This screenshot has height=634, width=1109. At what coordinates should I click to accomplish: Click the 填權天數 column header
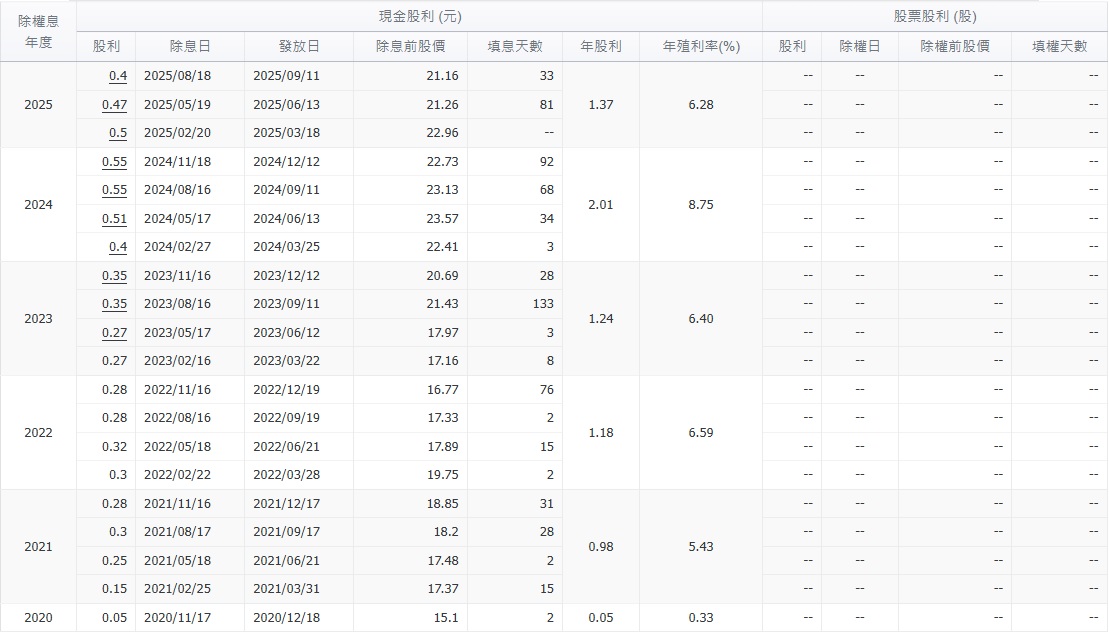point(1059,47)
